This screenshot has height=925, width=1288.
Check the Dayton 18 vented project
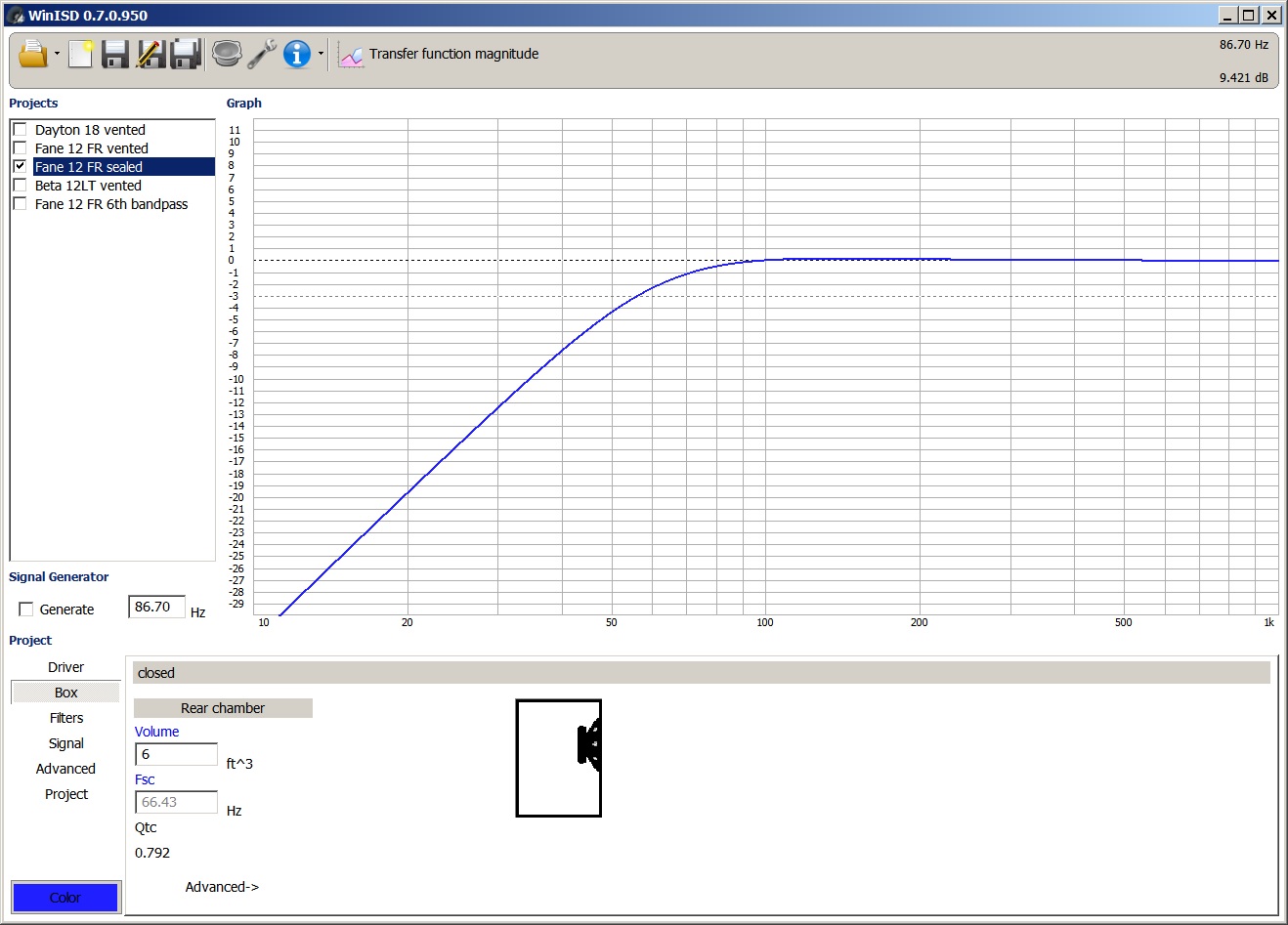click(20, 129)
